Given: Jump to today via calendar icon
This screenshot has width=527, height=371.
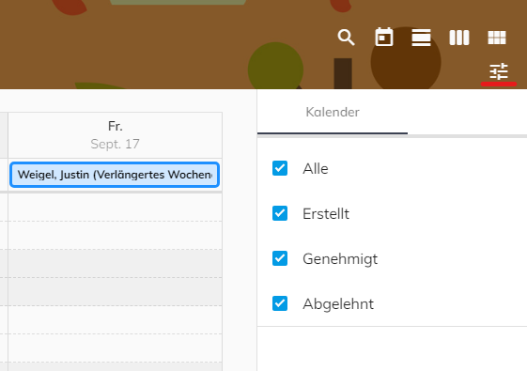Looking at the screenshot, I should point(384,37).
